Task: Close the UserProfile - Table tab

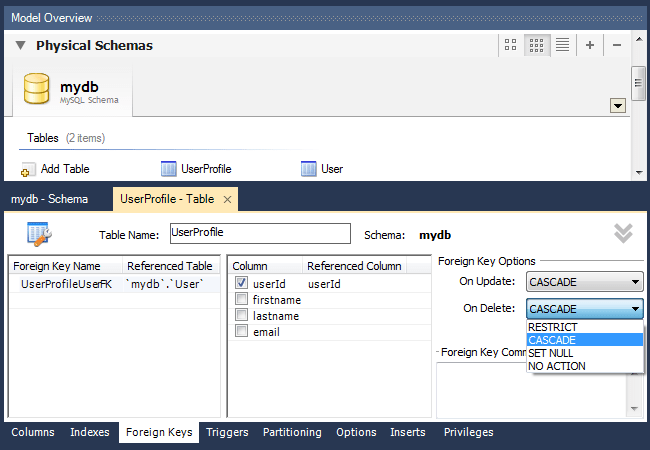Action: [x=227, y=199]
